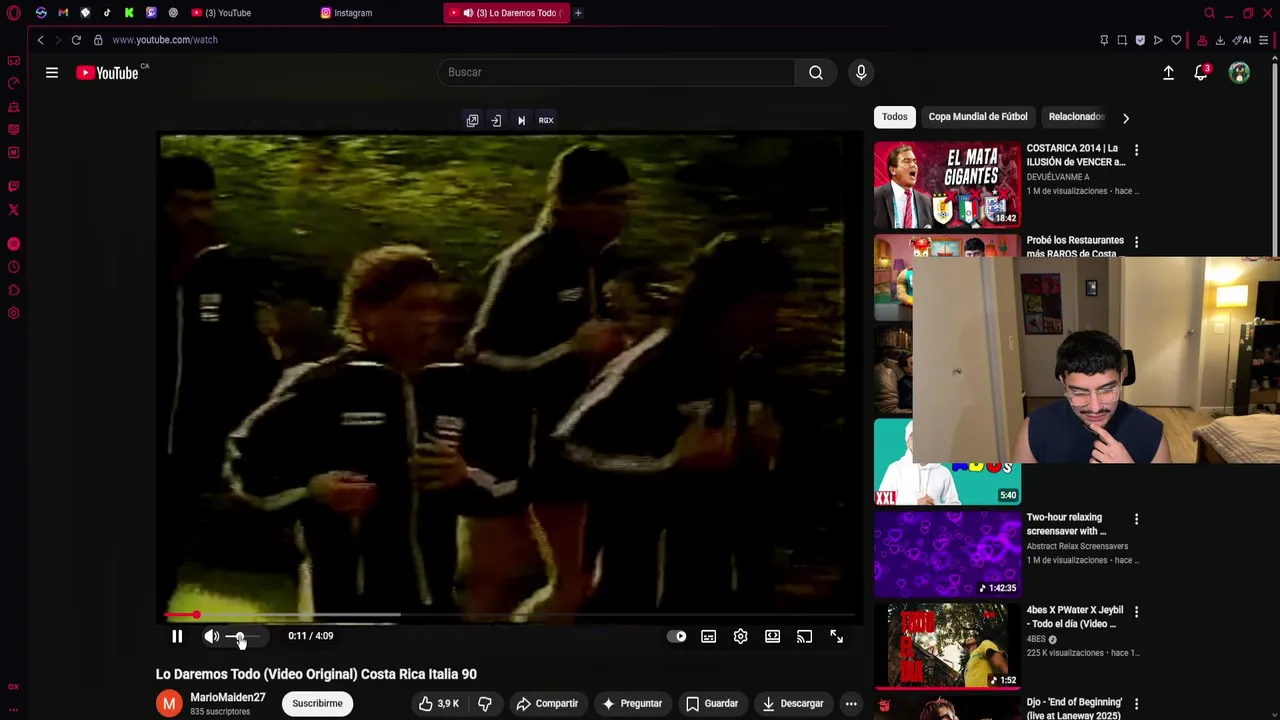The width and height of the screenshot is (1280, 720).
Task: Open browser downloads arrow icon
Action: point(1220,40)
